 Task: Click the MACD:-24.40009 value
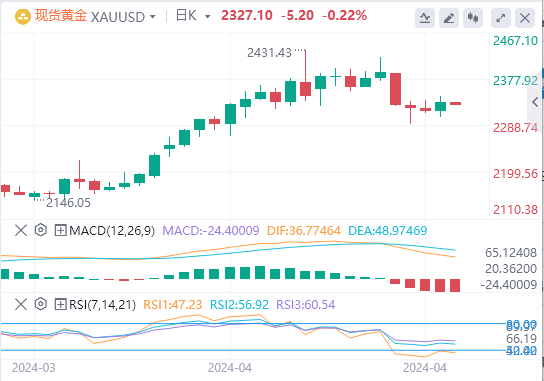pyautogui.click(x=211, y=231)
